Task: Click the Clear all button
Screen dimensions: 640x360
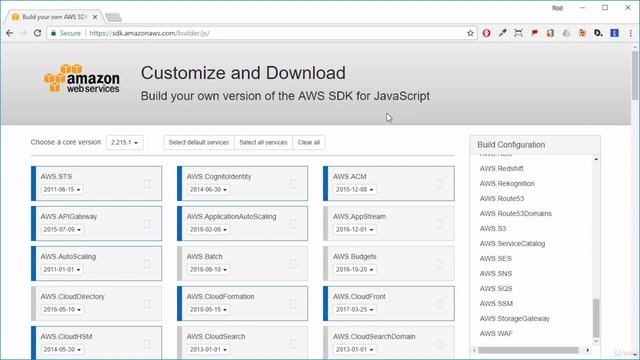Action: click(309, 142)
